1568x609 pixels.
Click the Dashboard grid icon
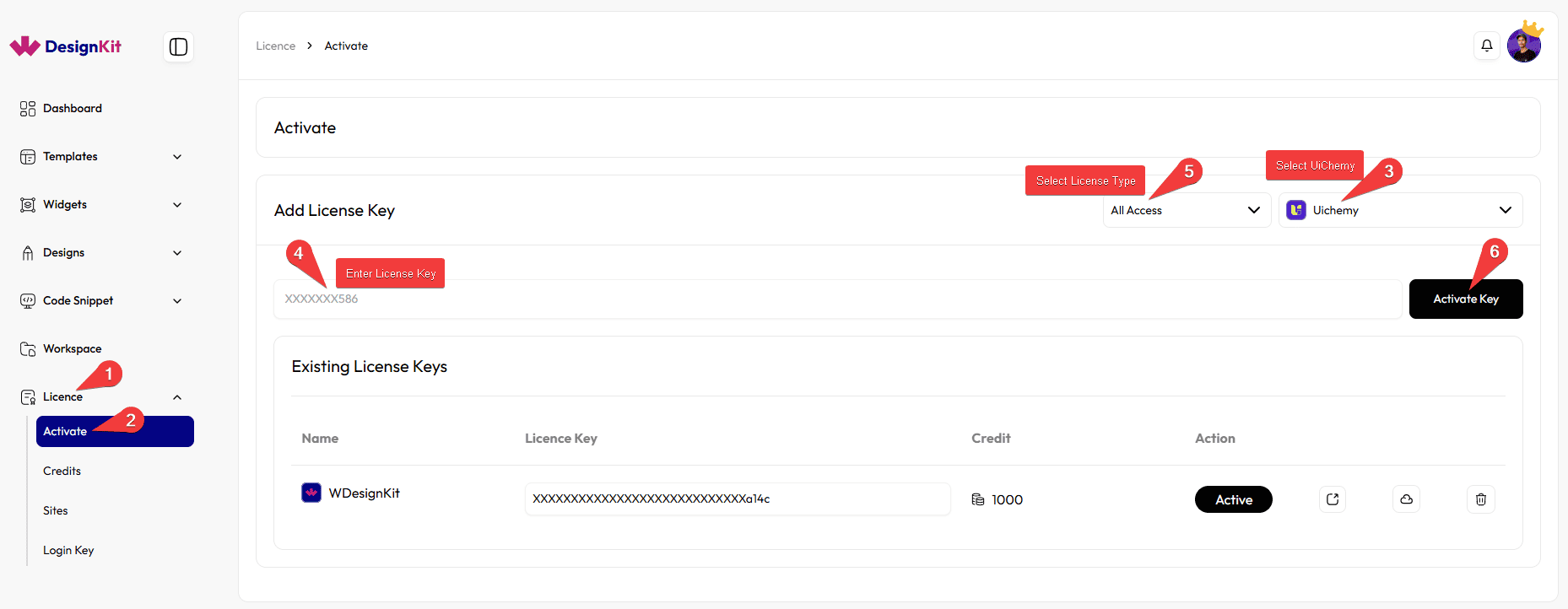pos(28,109)
